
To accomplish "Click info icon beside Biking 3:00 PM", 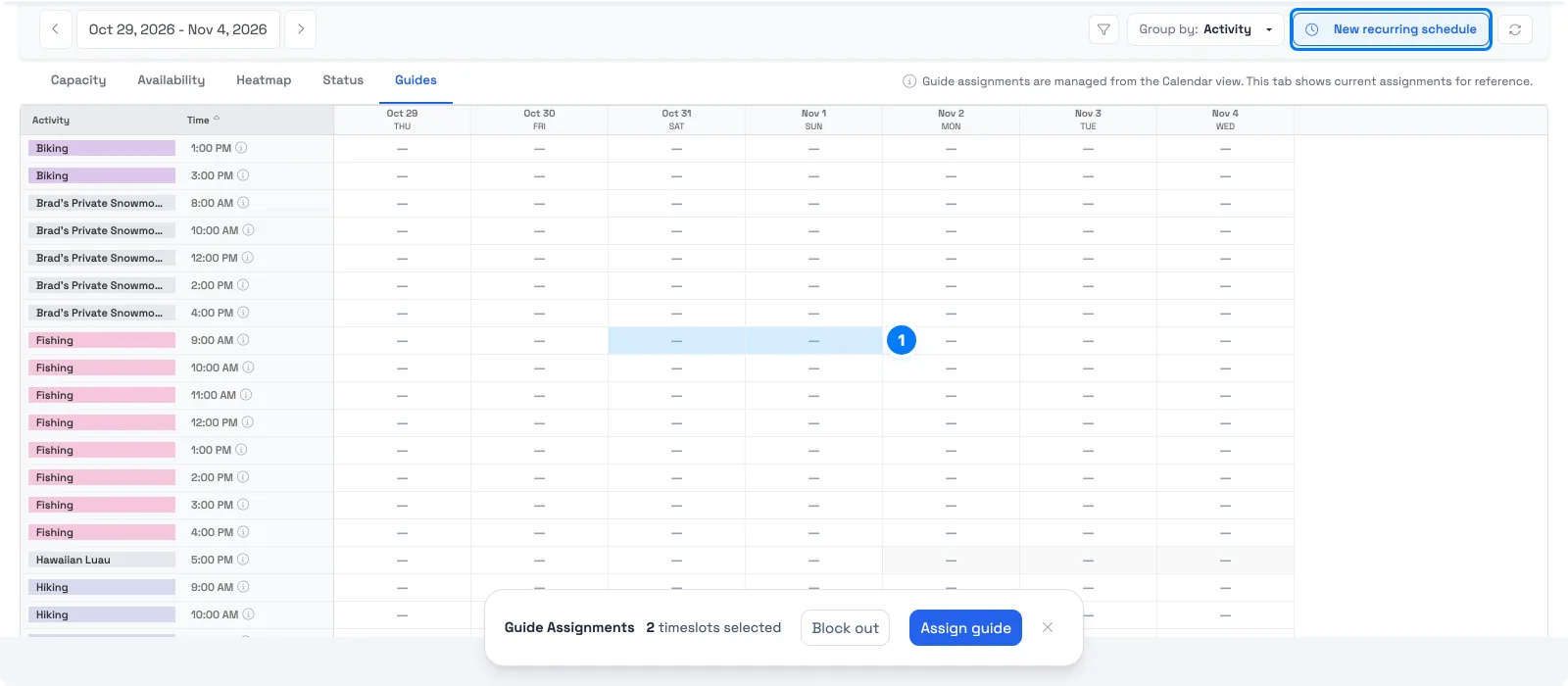I will click(x=243, y=175).
